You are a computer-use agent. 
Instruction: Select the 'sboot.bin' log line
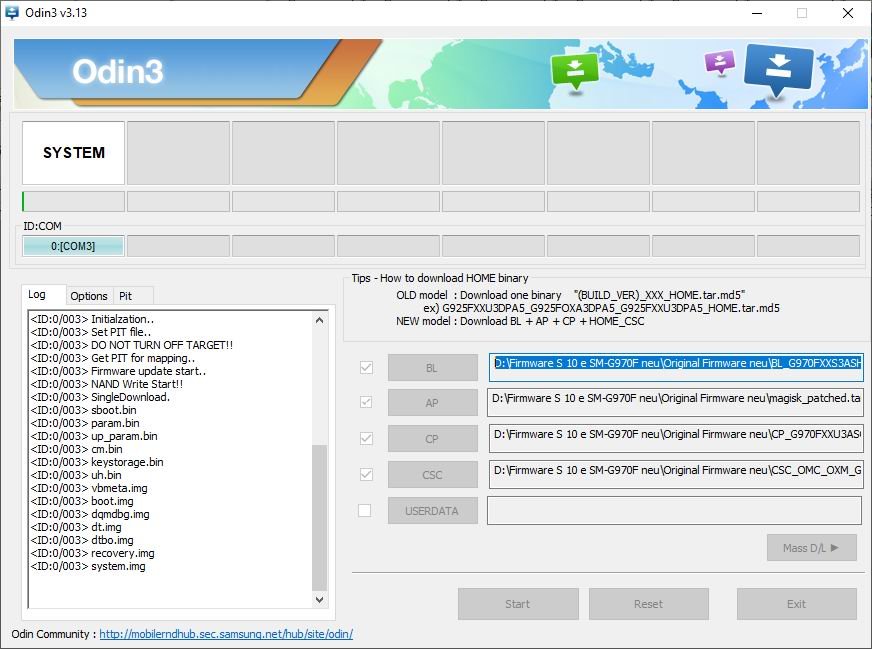pyautogui.click(x=83, y=410)
